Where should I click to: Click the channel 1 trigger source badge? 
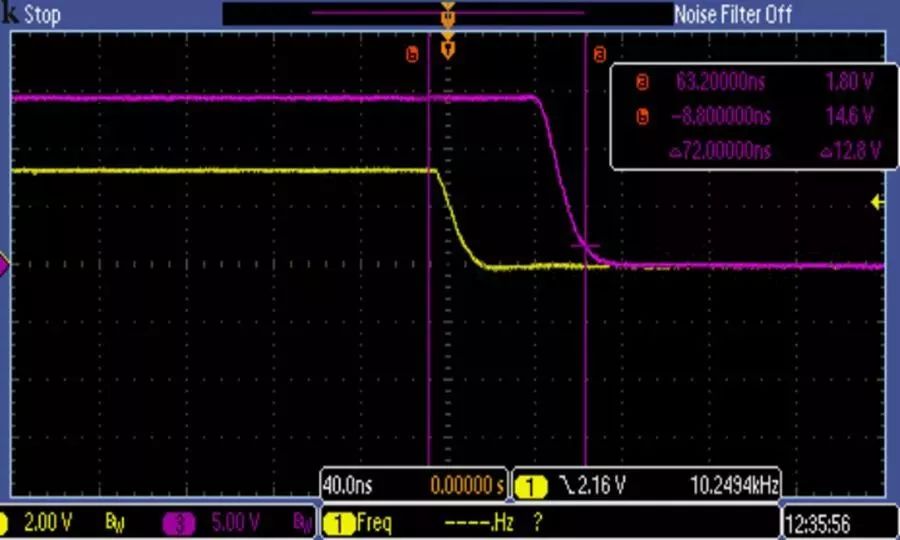531,487
